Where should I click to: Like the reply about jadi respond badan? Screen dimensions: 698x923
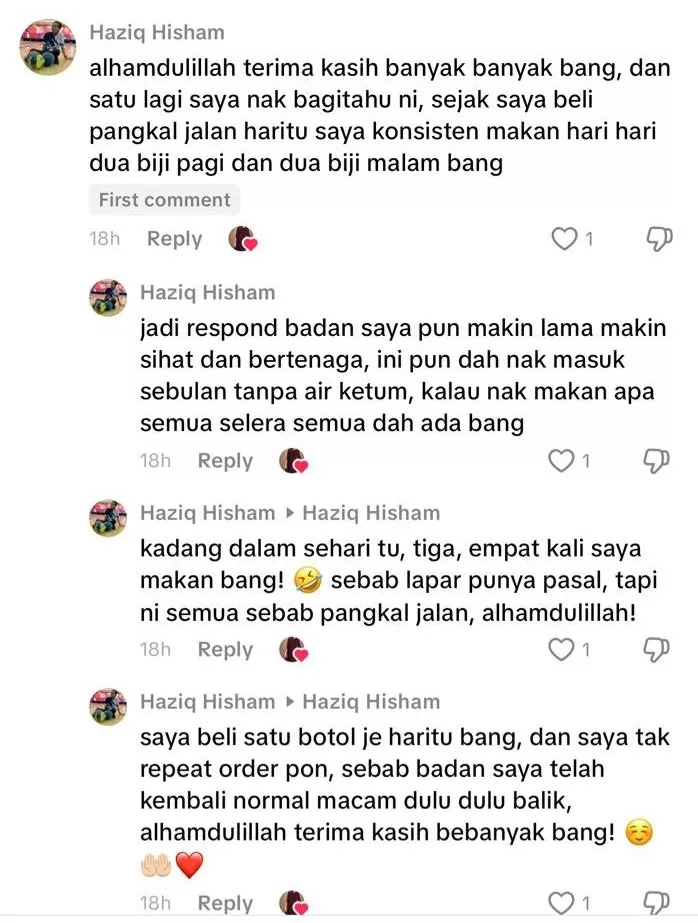(x=561, y=461)
